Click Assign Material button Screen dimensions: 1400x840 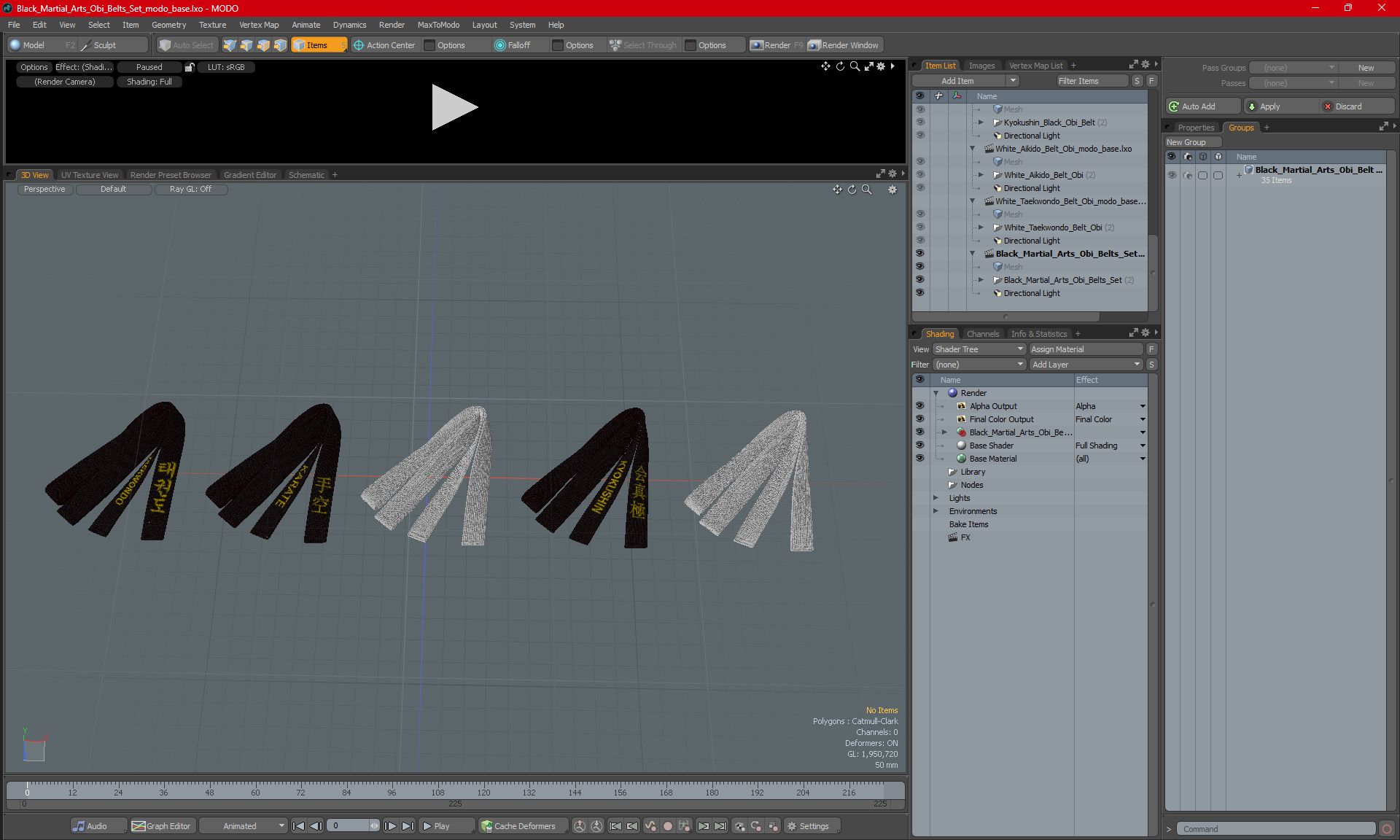(1086, 349)
